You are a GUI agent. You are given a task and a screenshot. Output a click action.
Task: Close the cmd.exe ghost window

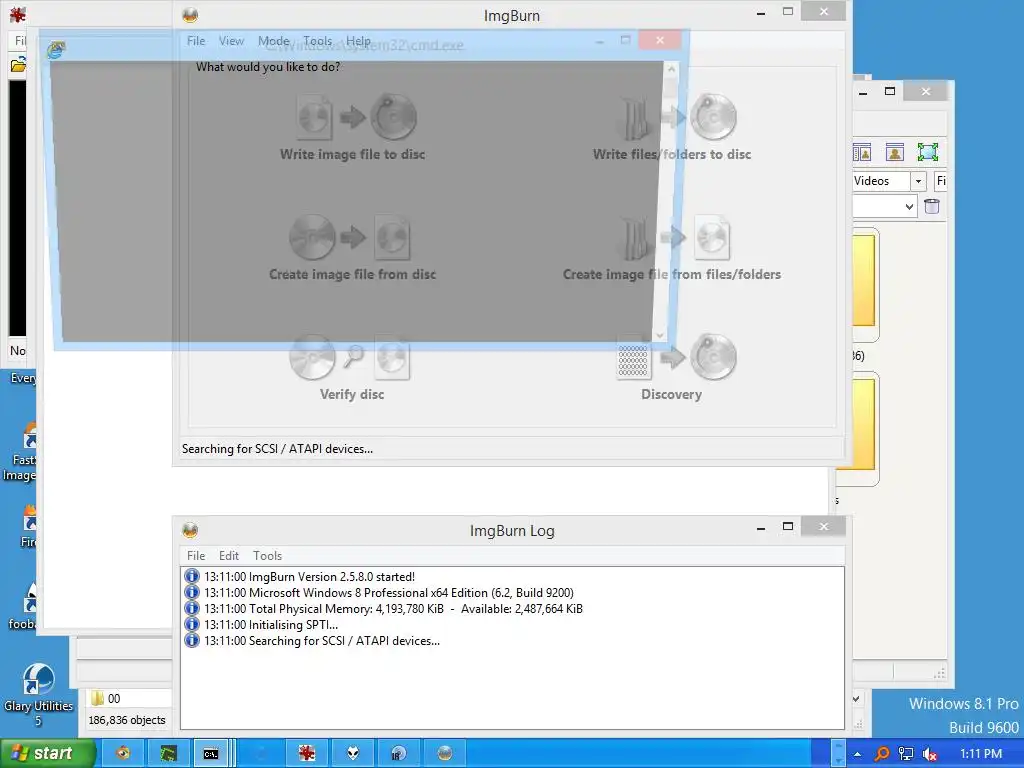coord(660,40)
